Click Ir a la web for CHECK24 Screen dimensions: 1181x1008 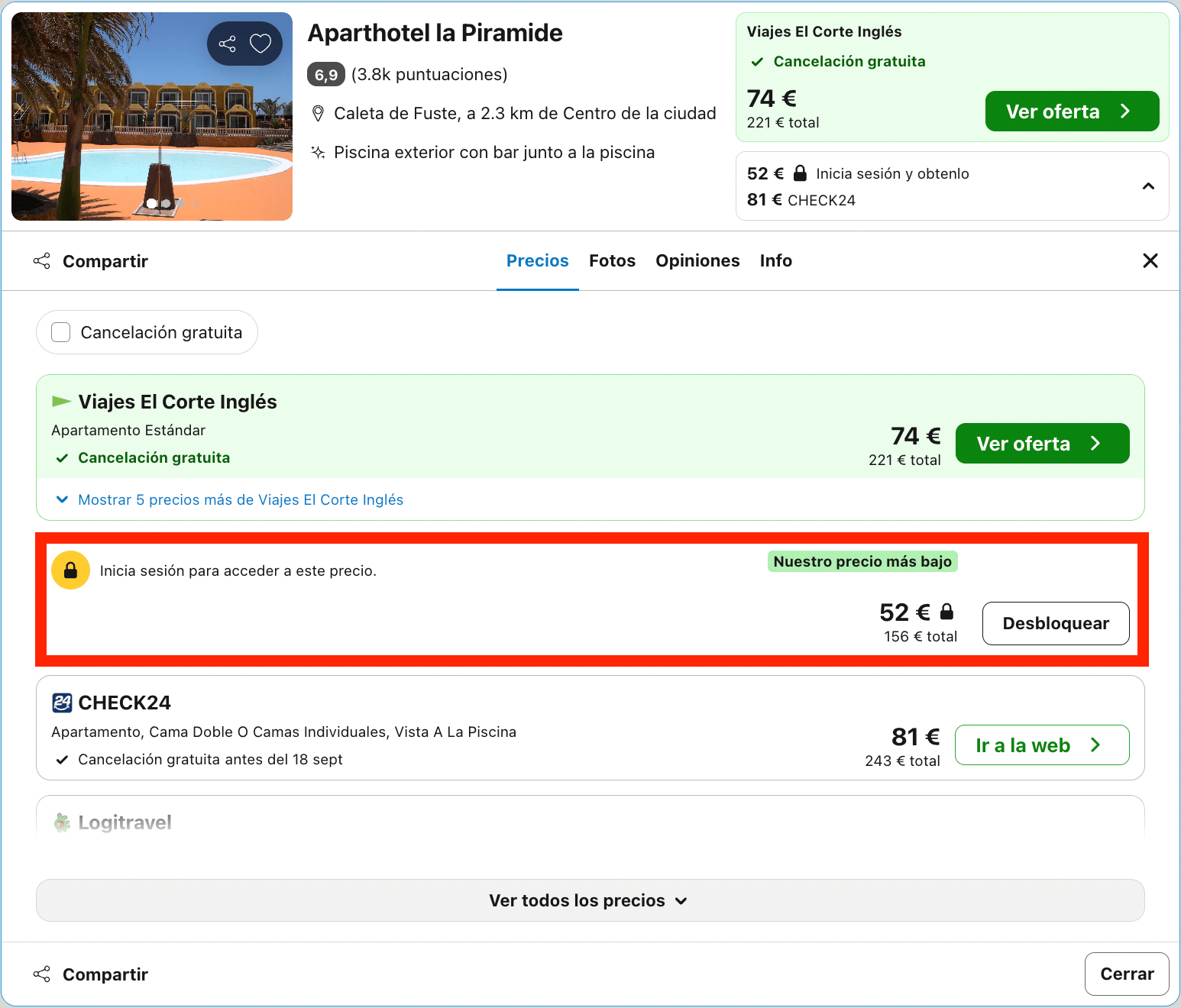pos(1042,745)
